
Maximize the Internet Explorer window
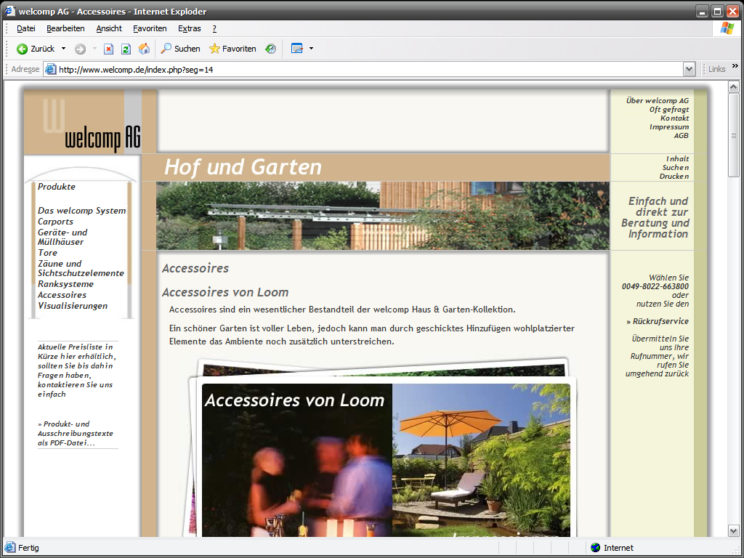pos(717,11)
